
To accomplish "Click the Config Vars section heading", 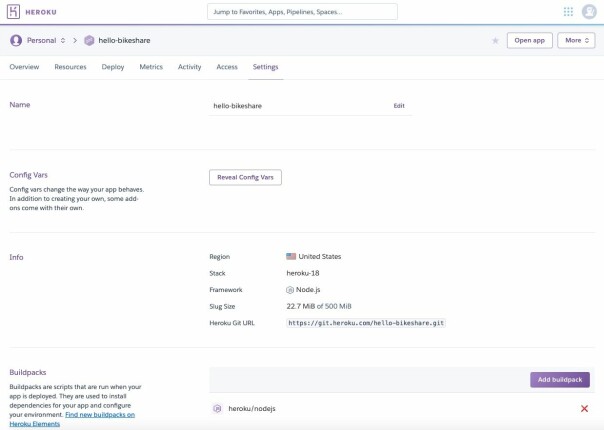I will [29, 175].
